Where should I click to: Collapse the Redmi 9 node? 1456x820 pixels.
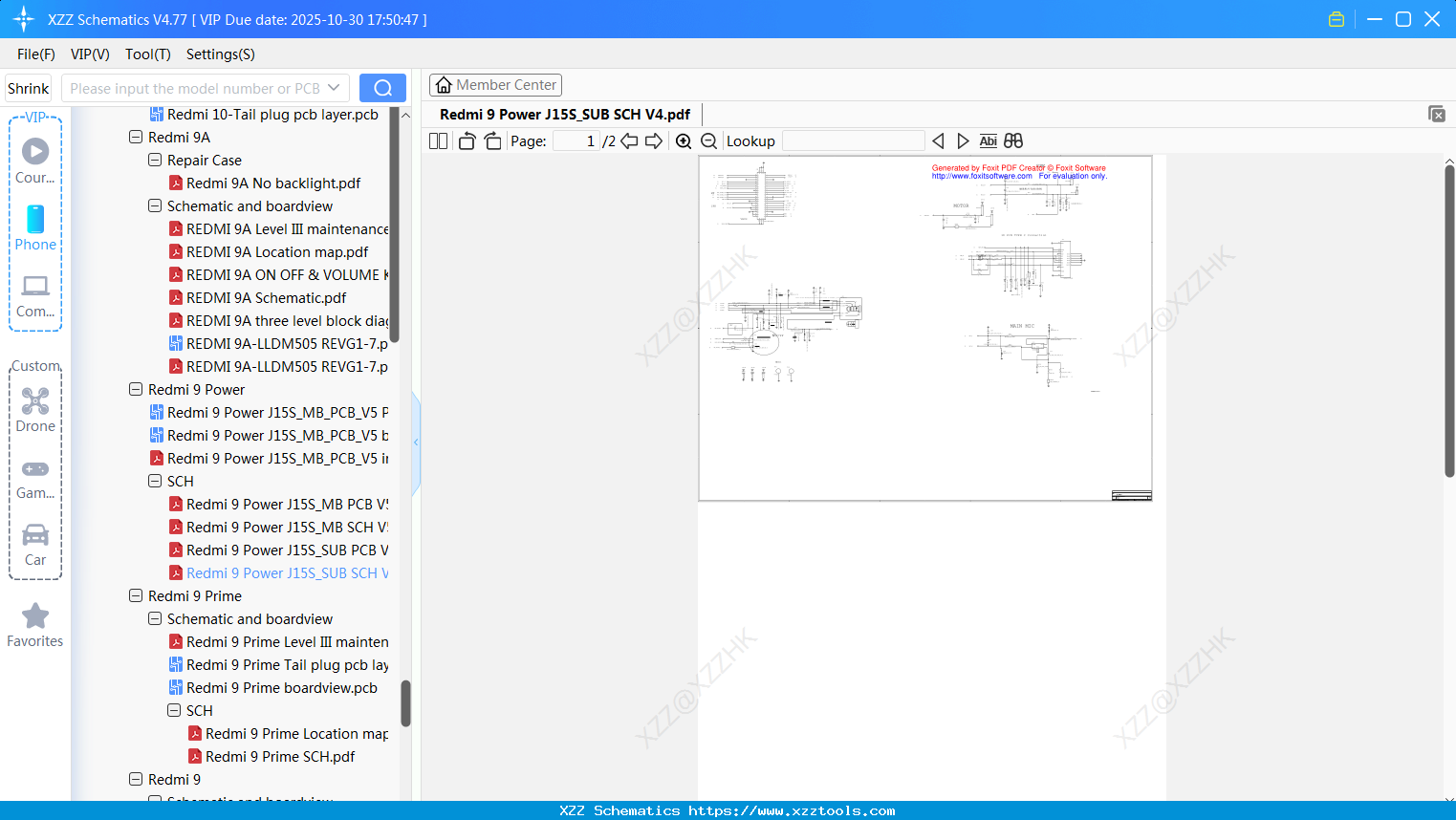[136, 779]
